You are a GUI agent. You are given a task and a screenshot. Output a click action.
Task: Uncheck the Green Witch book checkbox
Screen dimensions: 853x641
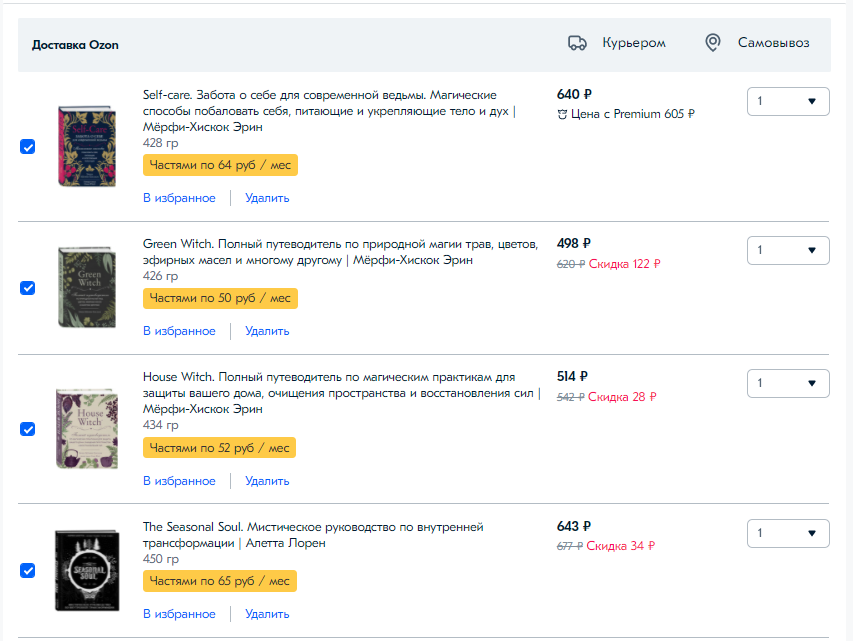point(28,288)
